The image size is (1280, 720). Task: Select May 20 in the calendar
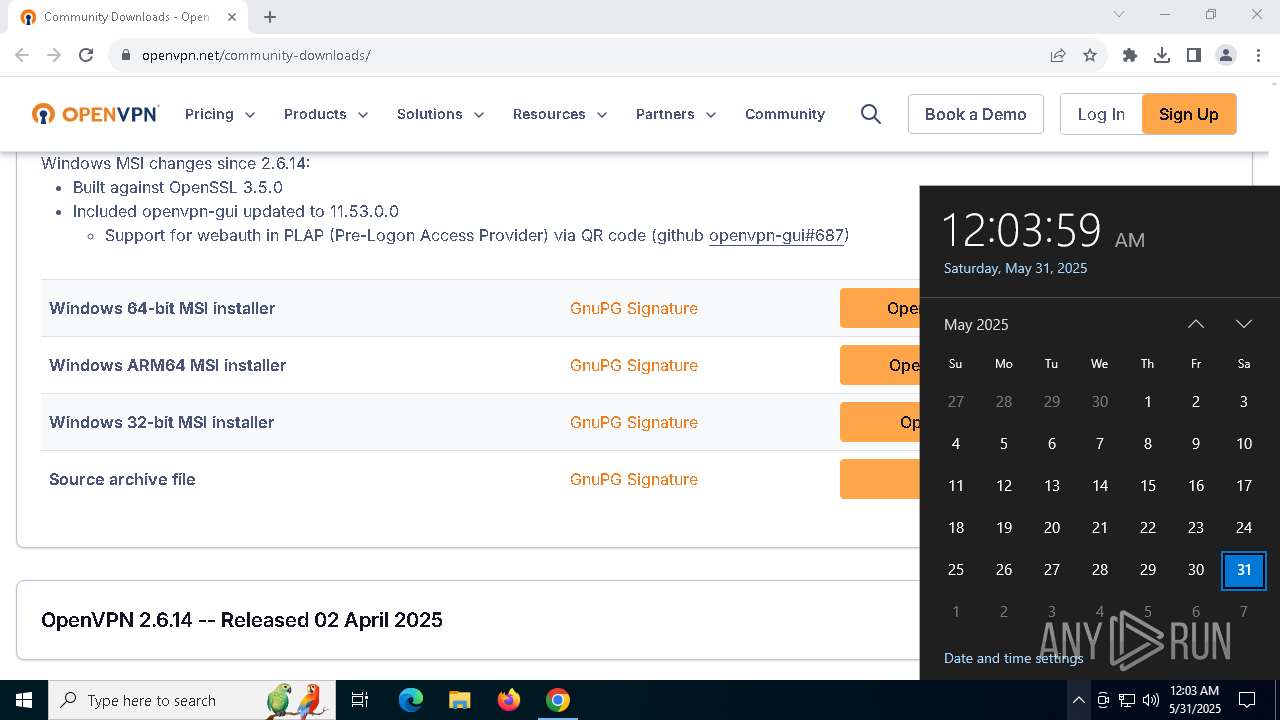click(1052, 528)
